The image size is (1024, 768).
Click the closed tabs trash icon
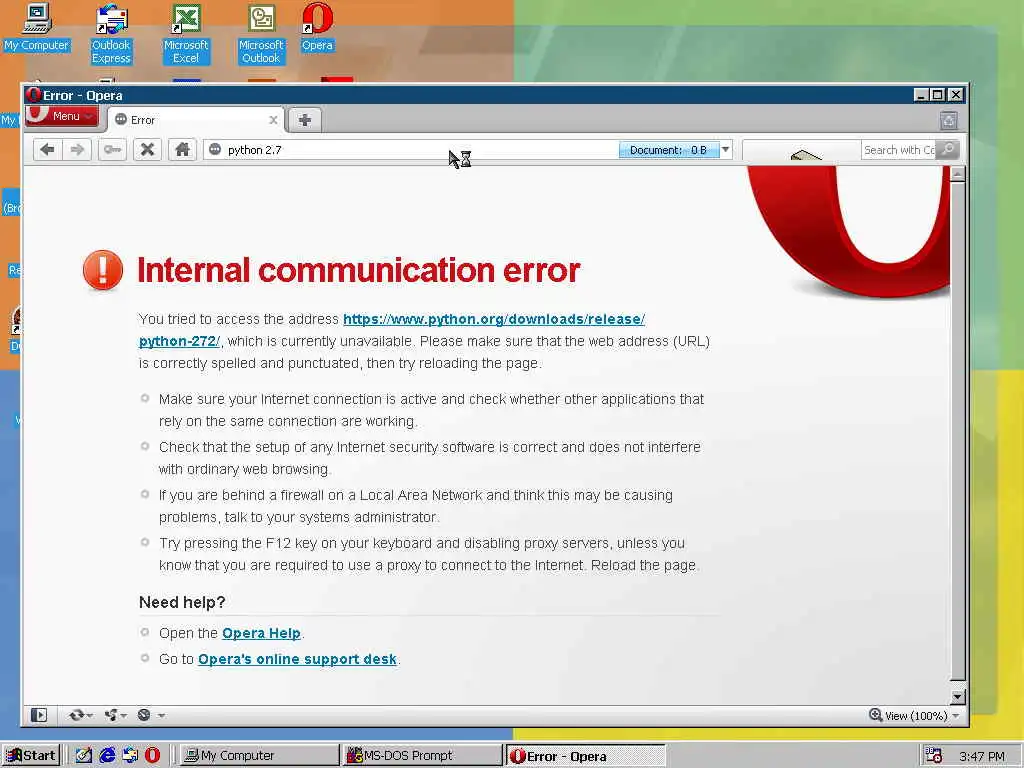949,120
